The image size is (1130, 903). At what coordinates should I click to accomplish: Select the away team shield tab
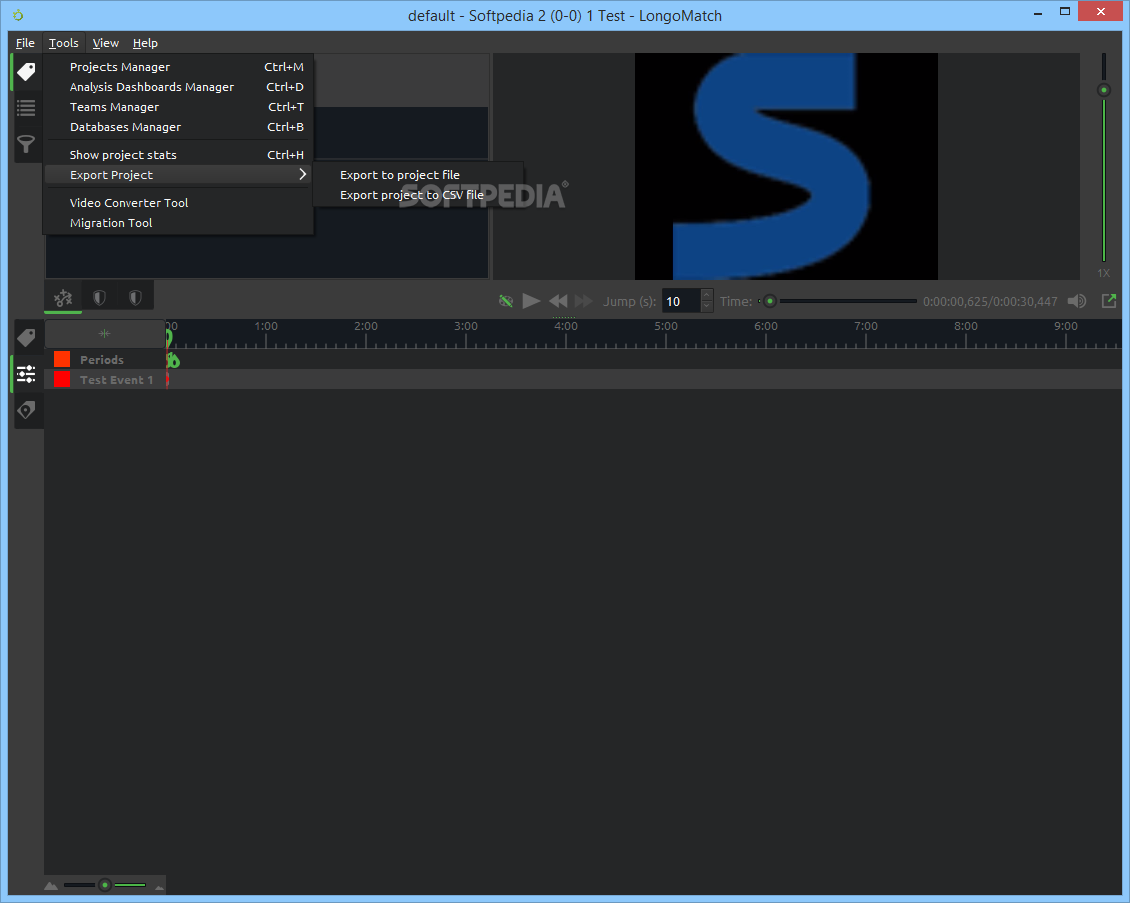(135, 298)
